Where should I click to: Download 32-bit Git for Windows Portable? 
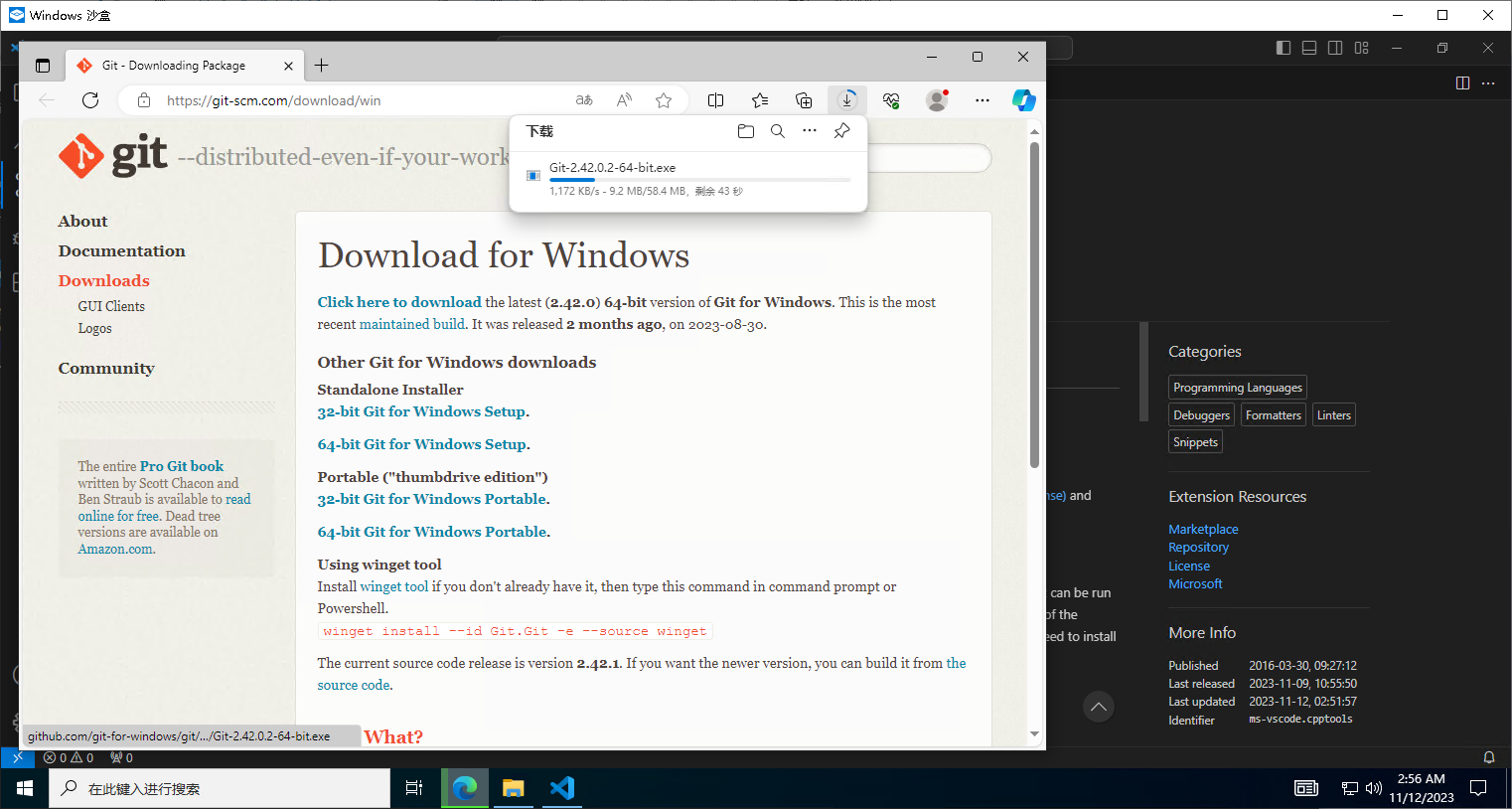(433, 499)
